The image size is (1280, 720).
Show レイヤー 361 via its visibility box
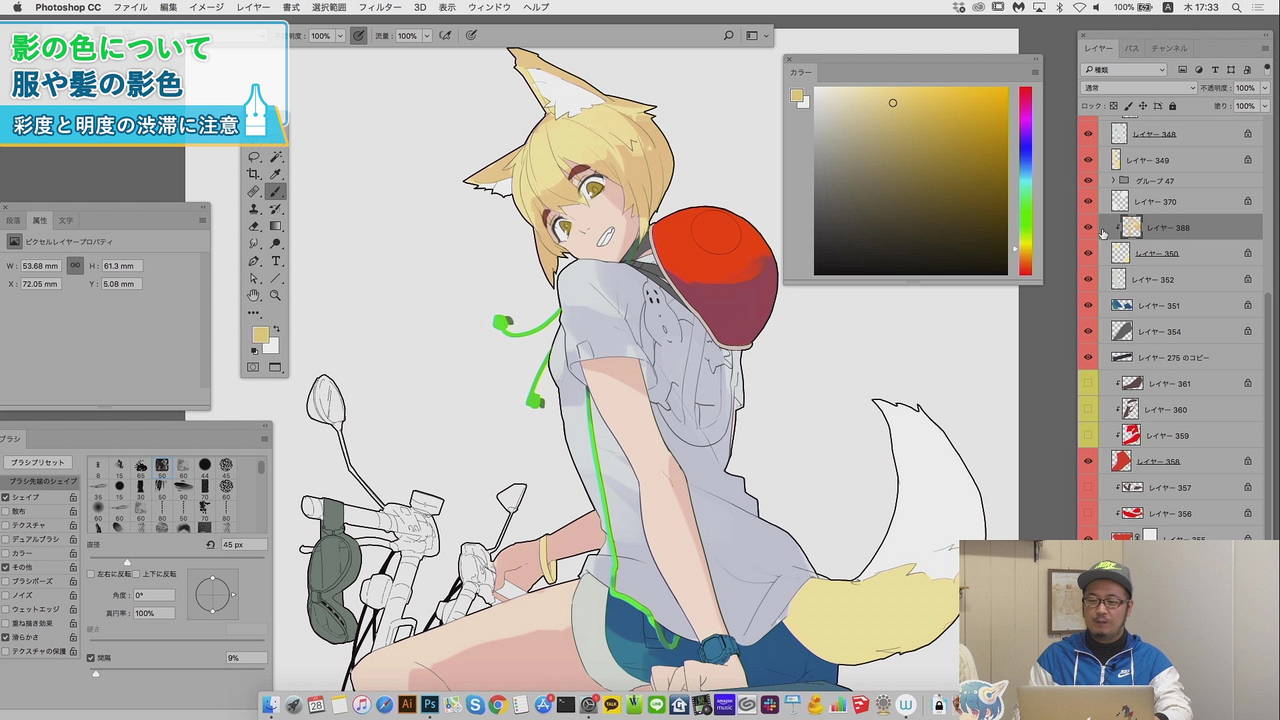tap(1088, 384)
